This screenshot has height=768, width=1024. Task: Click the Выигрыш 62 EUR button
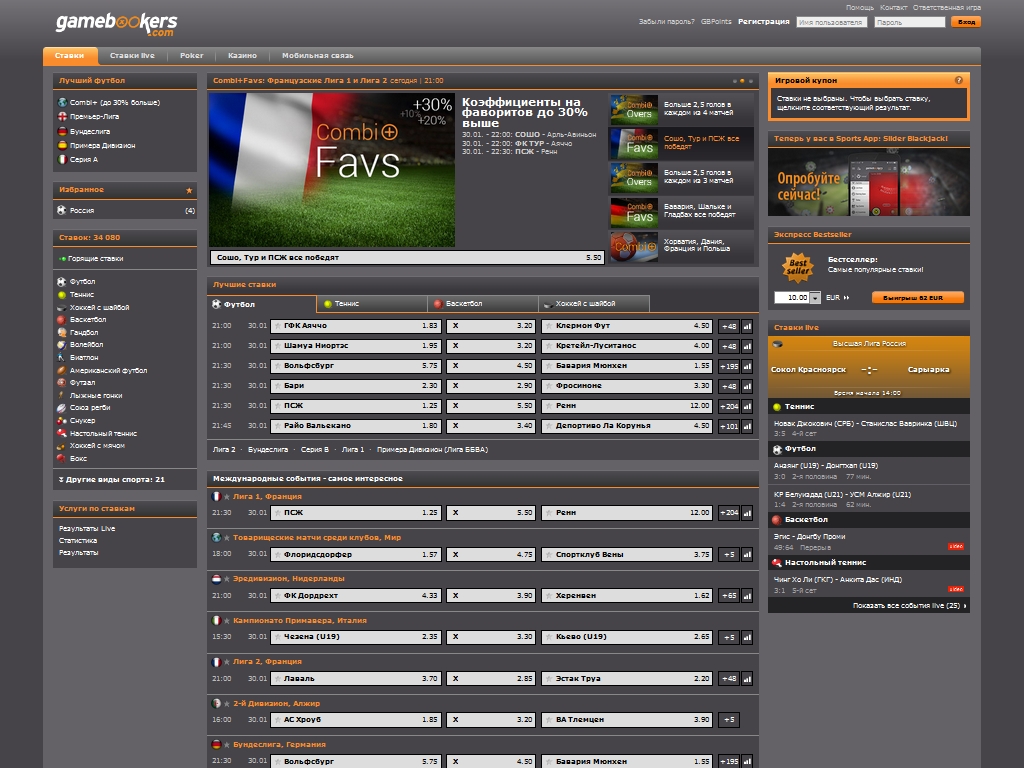(x=917, y=298)
